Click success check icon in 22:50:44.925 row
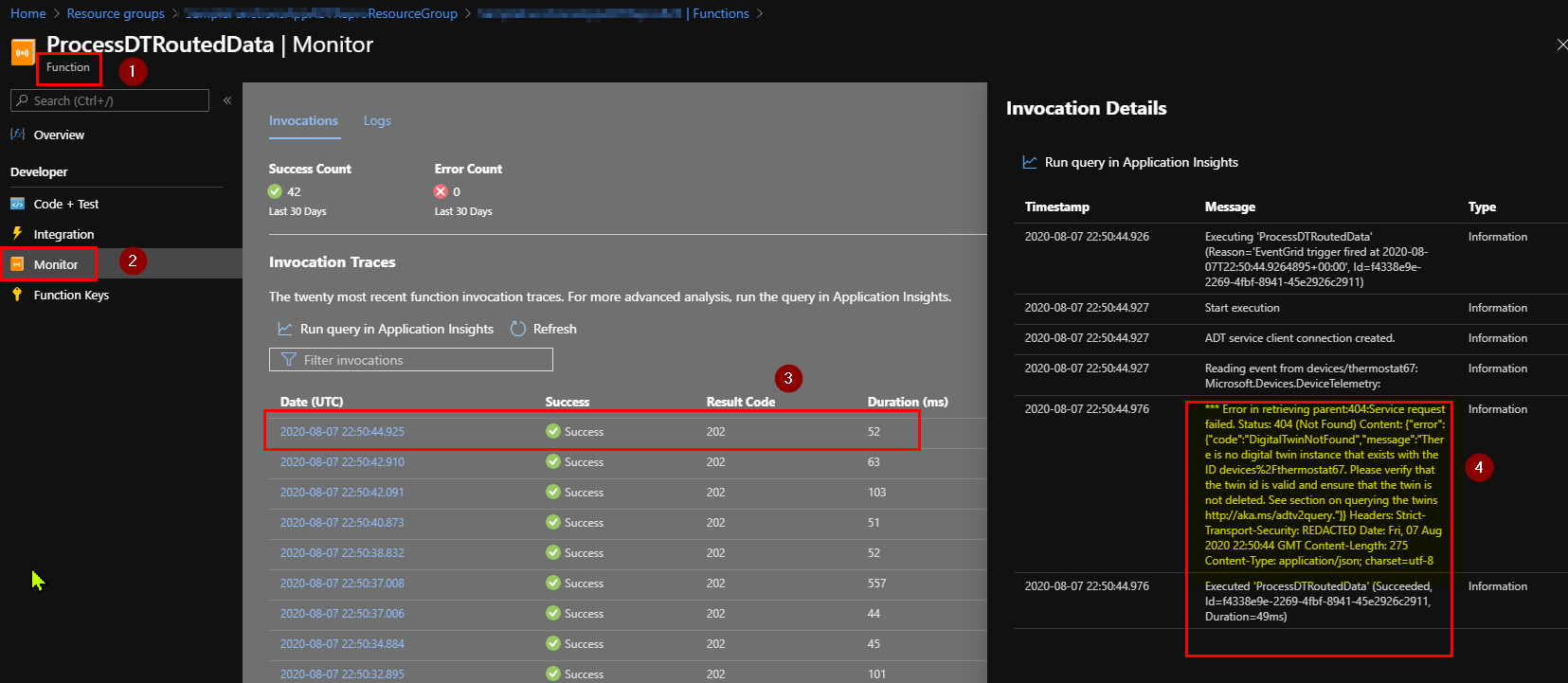The height and width of the screenshot is (683, 1568). pyautogui.click(x=553, y=431)
